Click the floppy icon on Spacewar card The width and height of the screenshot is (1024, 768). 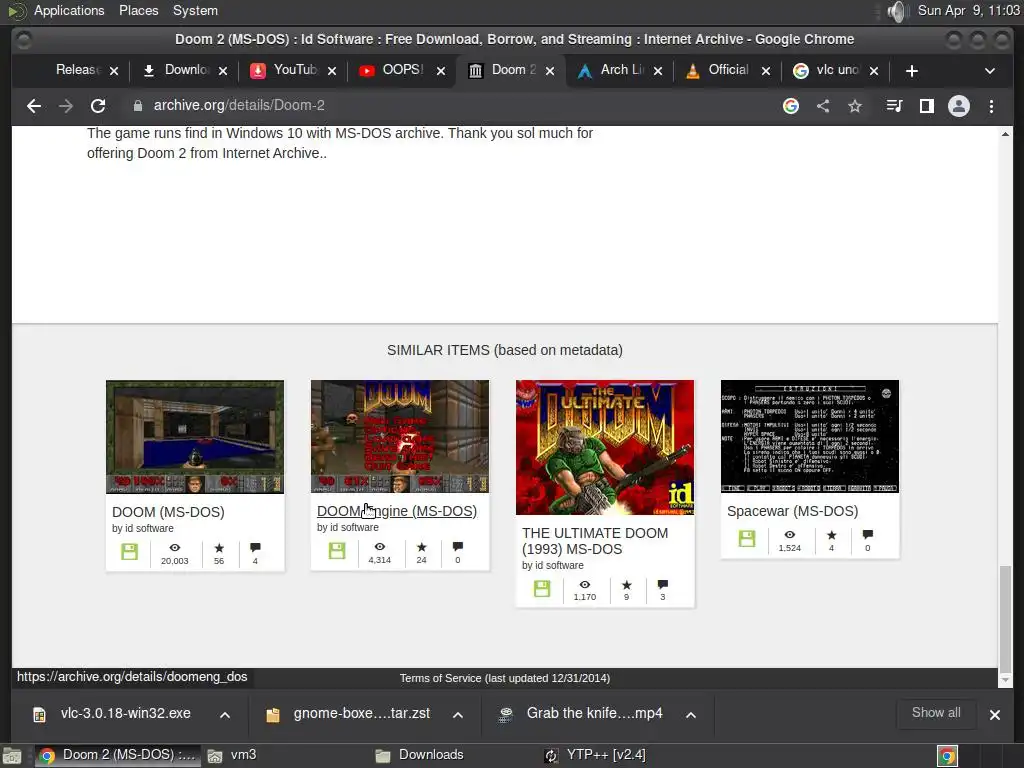[747, 539]
